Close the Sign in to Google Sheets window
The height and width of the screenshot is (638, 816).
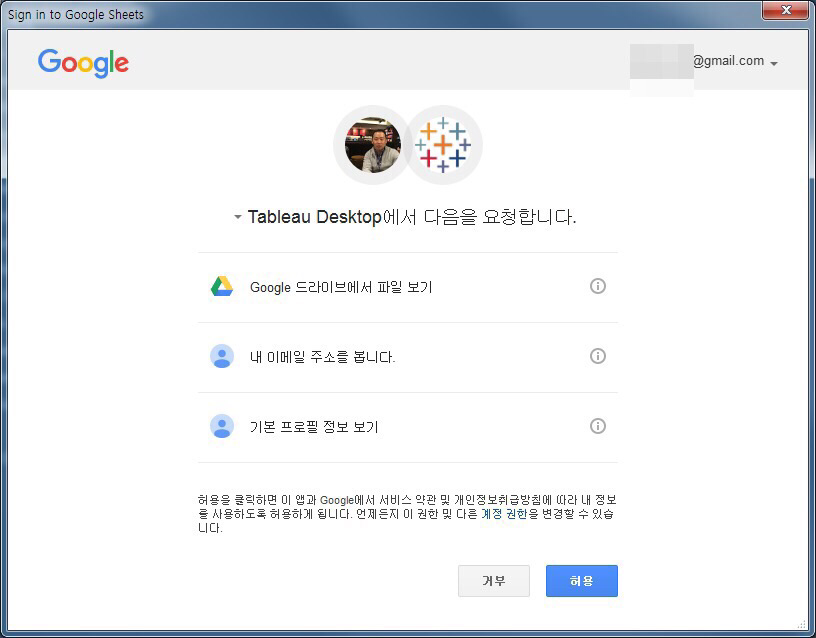pyautogui.click(x=786, y=11)
